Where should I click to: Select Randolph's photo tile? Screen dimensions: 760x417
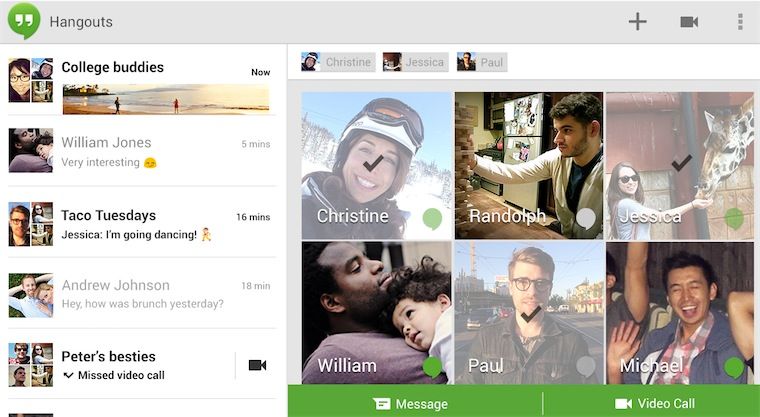(x=529, y=166)
